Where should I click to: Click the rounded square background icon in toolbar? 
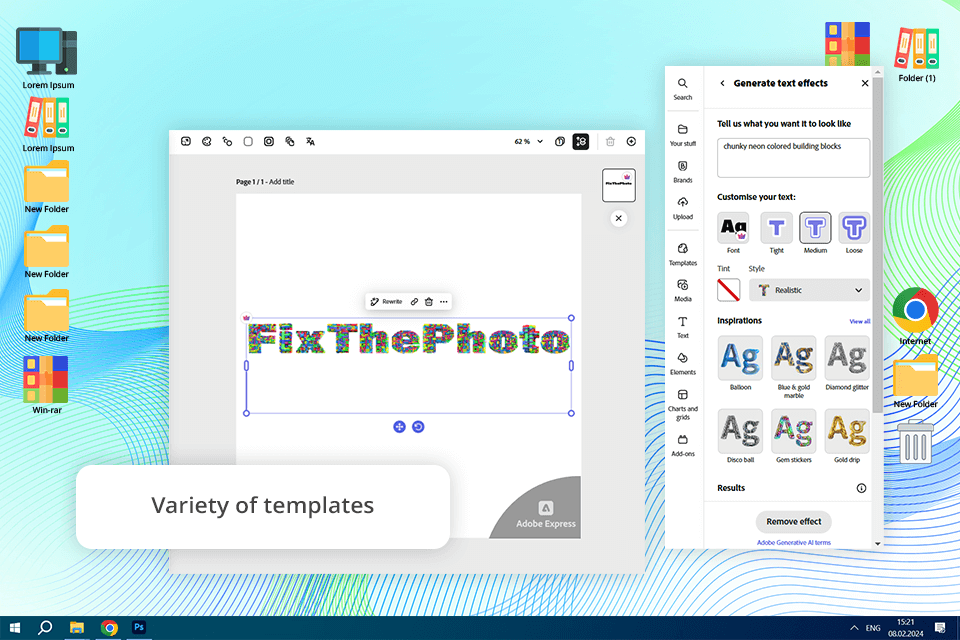(248, 141)
